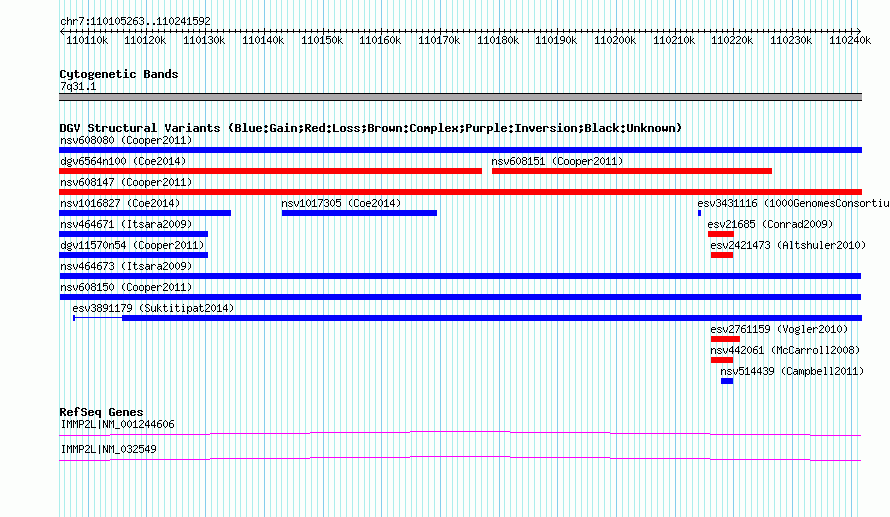Image resolution: width=890 pixels, height=517 pixels.
Task: Open the nsv464673 (Itsara2009) blue bar
Action: pyautogui.click(x=460, y=276)
